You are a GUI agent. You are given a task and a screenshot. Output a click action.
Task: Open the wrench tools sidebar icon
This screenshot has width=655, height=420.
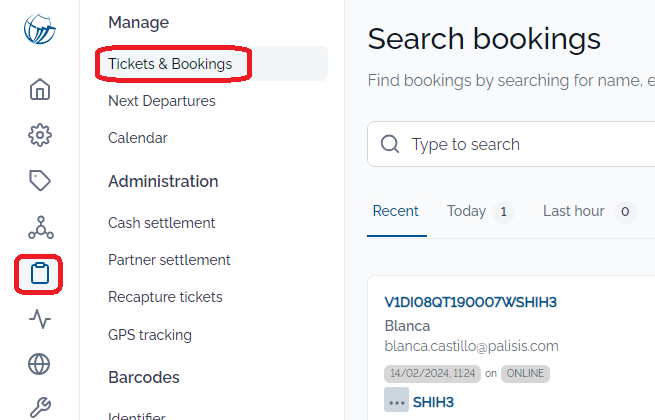(40, 407)
